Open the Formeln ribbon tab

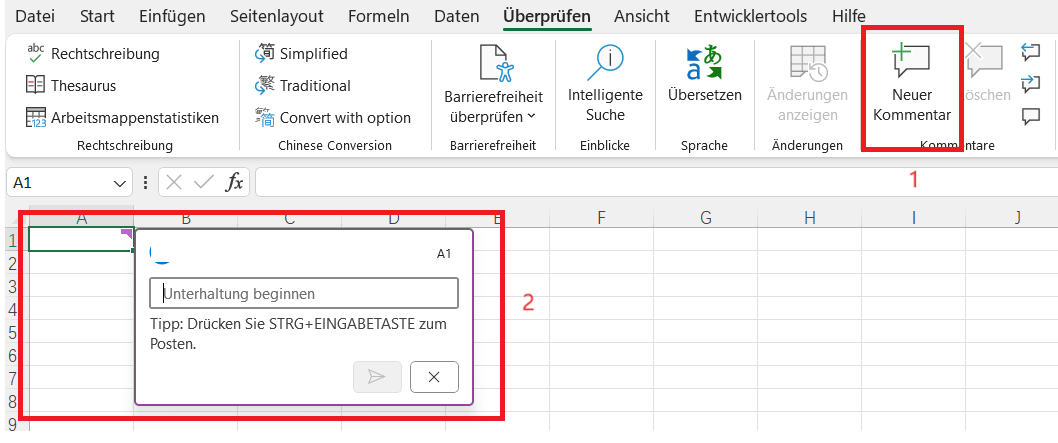click(x=379, y=16)
